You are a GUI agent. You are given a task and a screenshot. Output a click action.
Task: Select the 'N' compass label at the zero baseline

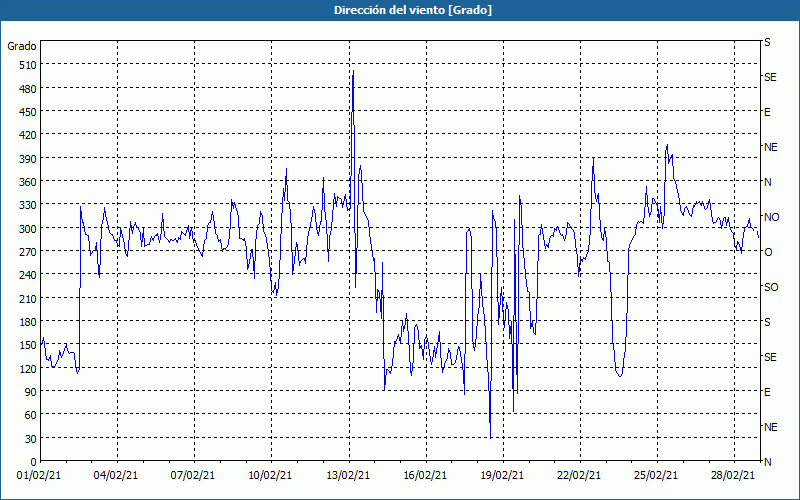pos(768,462)
